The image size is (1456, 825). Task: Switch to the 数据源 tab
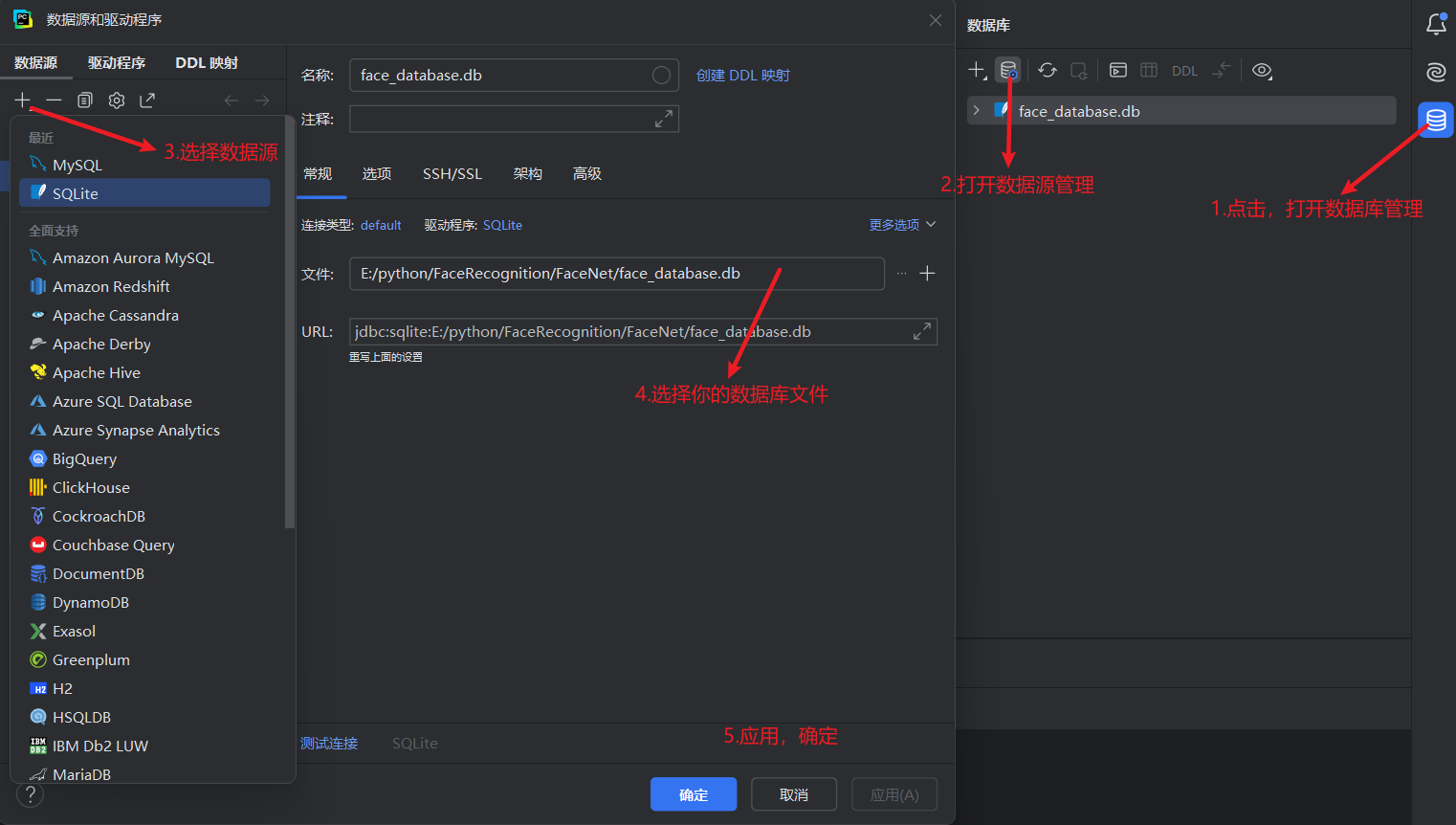tap(36, 63)
